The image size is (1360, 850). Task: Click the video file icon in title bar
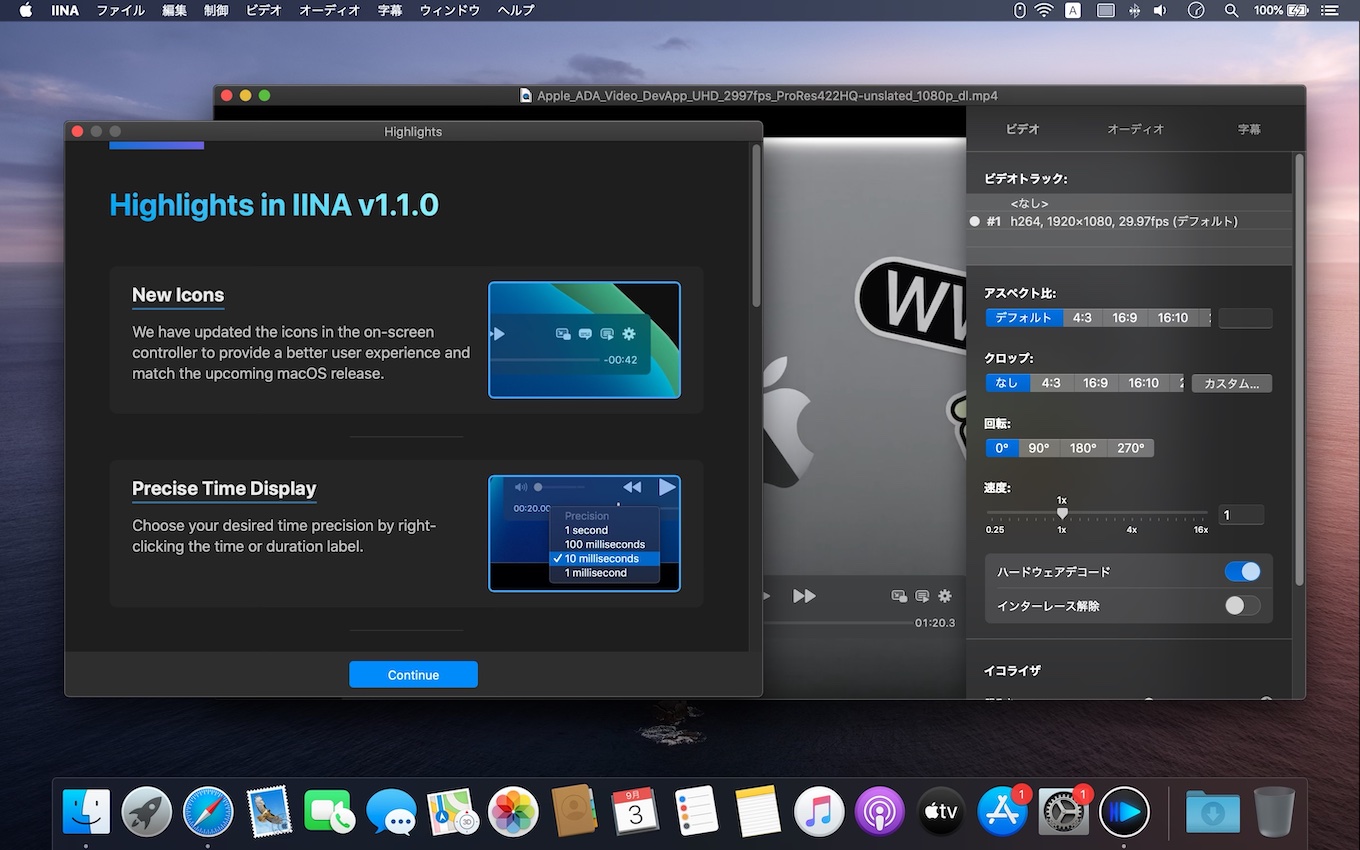click(x=526, y=96)
